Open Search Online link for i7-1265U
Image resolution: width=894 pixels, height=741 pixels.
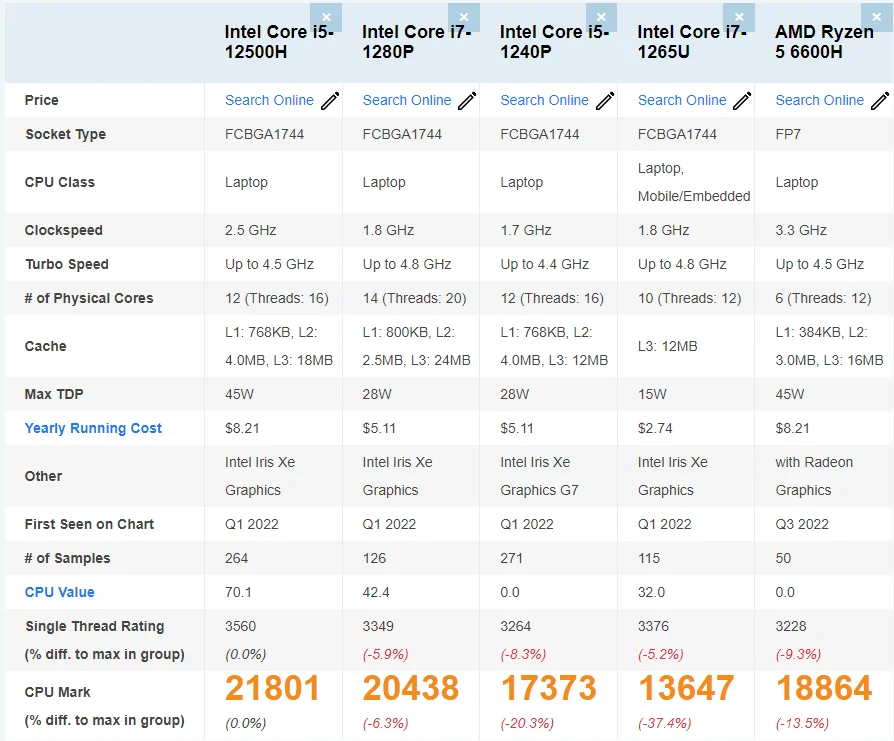tap(682, 100)
